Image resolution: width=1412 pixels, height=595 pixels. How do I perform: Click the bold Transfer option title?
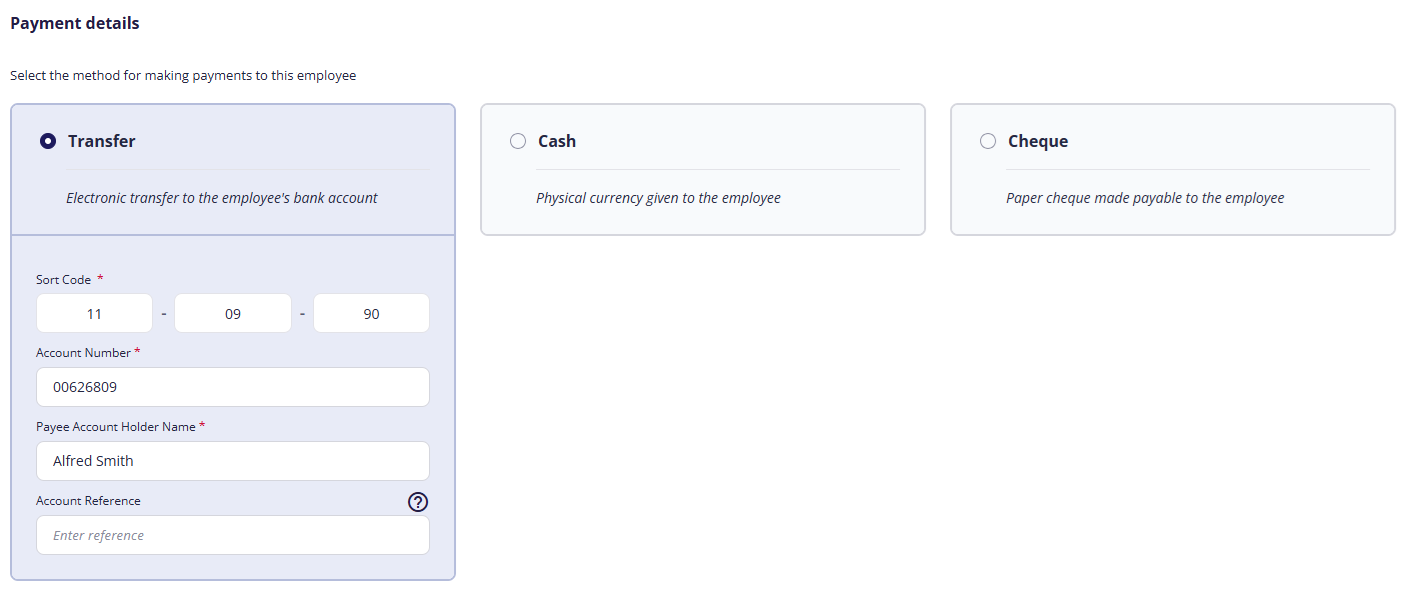pos(102,141)
